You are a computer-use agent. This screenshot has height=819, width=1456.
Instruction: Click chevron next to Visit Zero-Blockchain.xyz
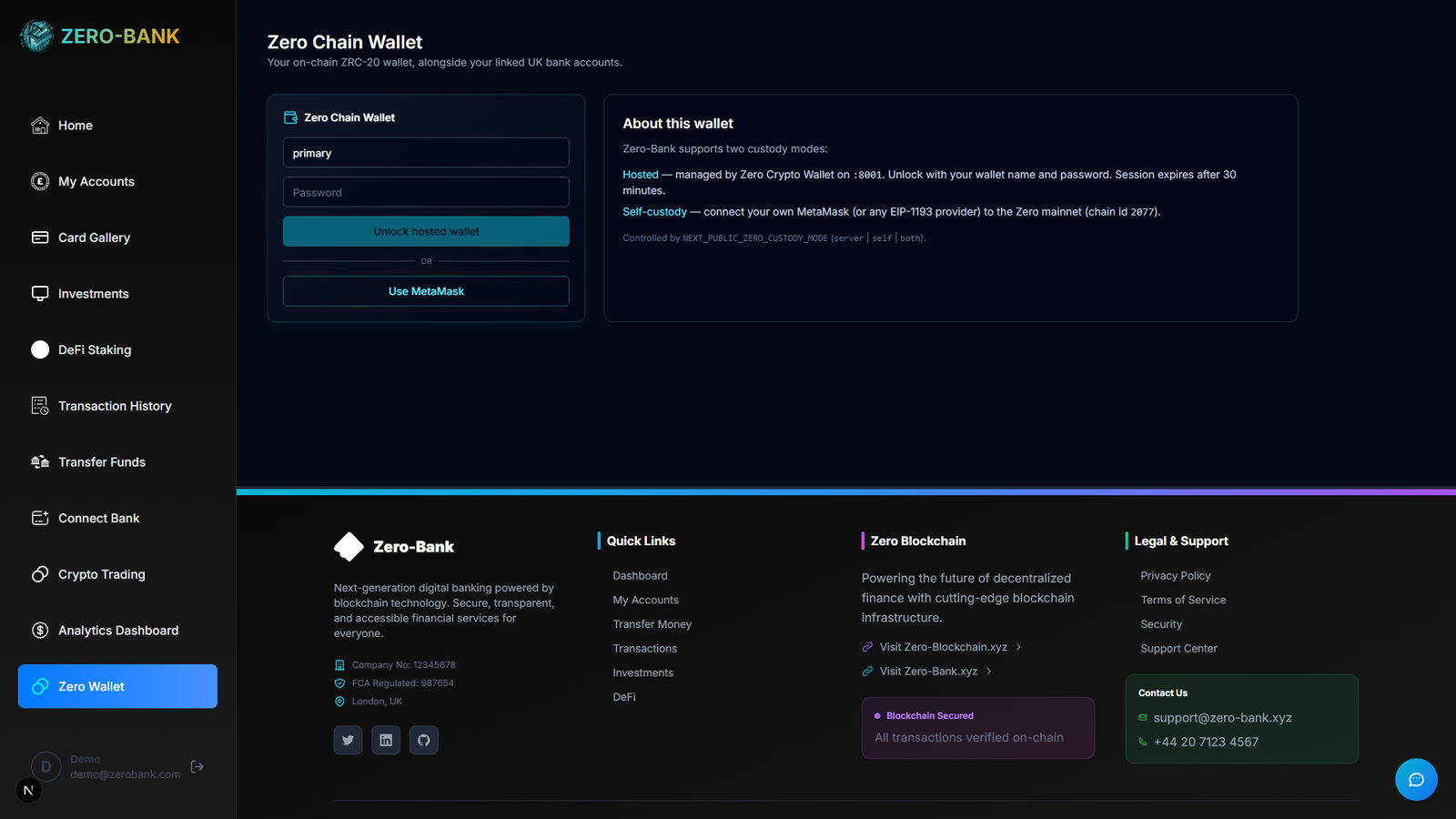(1018, 647)
